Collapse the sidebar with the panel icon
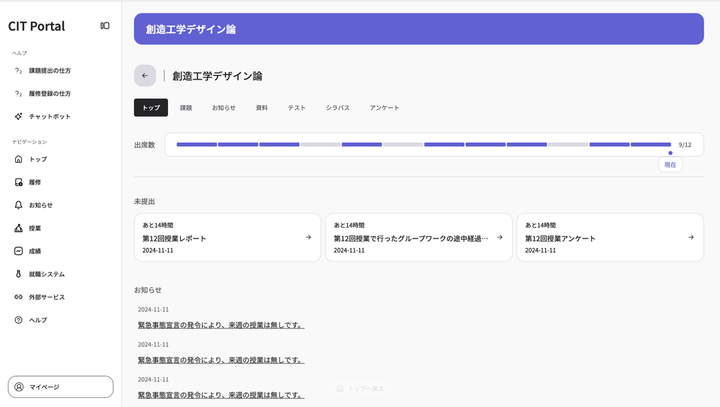The height and width of the screenshot is (407, 720). 105,26
